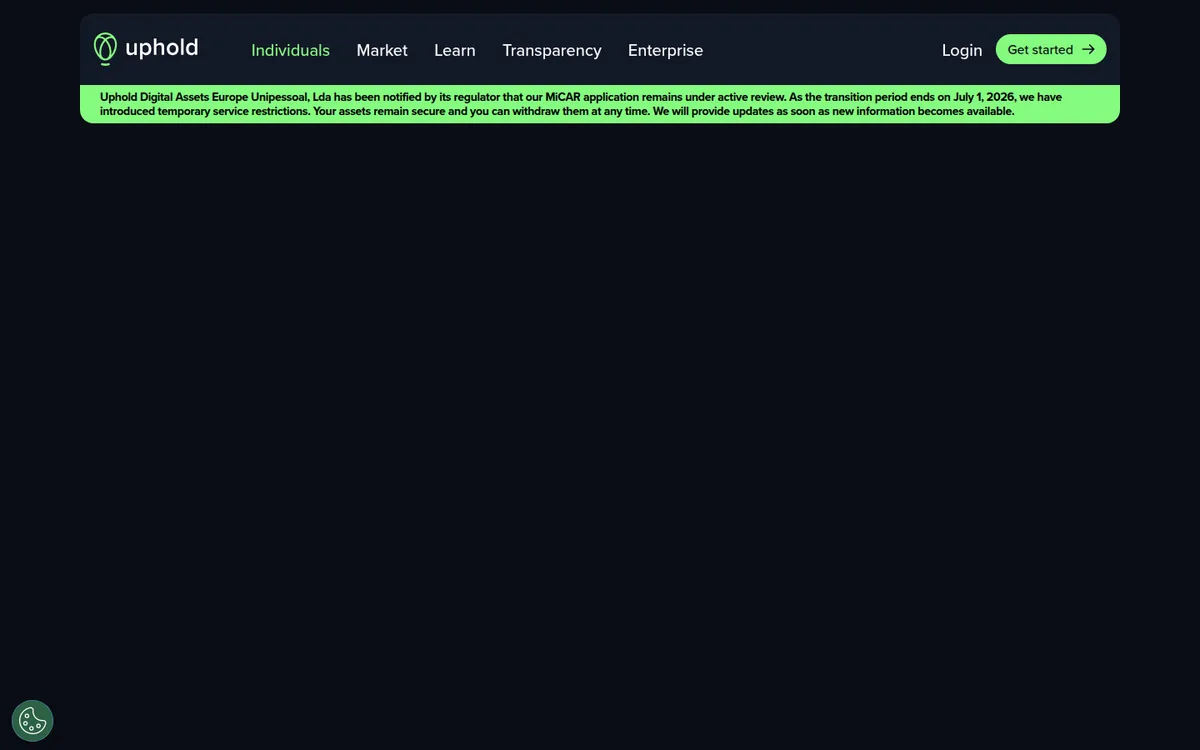Screen dimensions: 1200x750
Task: Open the Learn menu
Action: [455, 50]
